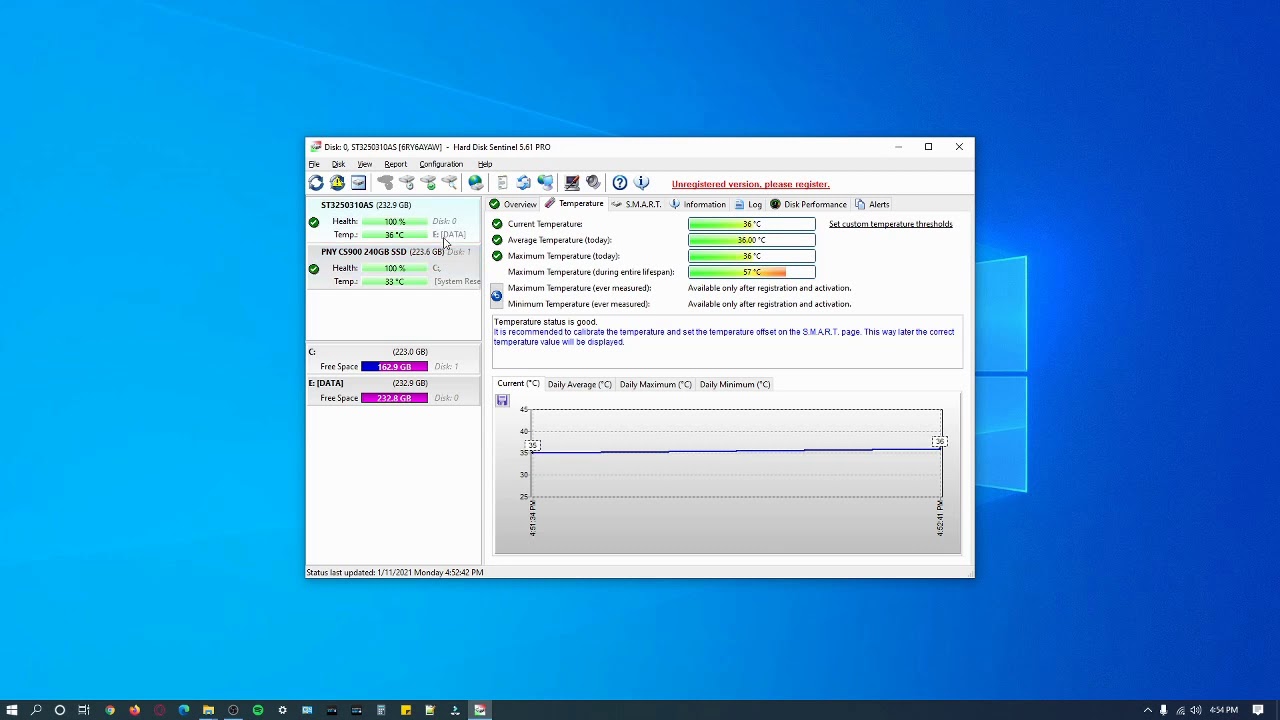Click the first grayed disk test toolbar icon

point(385,183)
